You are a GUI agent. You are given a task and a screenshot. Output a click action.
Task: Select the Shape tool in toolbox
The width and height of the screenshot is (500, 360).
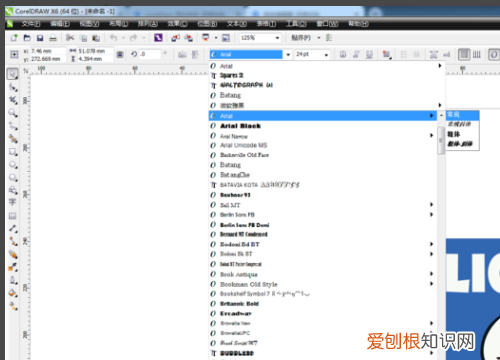click(13, 87)
